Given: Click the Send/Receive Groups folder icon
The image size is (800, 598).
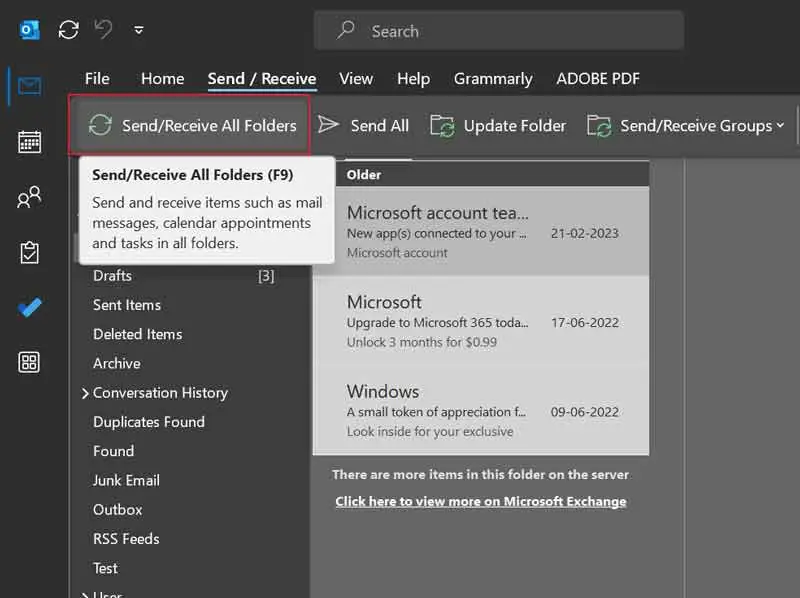Looking at the screenshot, I should coord(598,126).
